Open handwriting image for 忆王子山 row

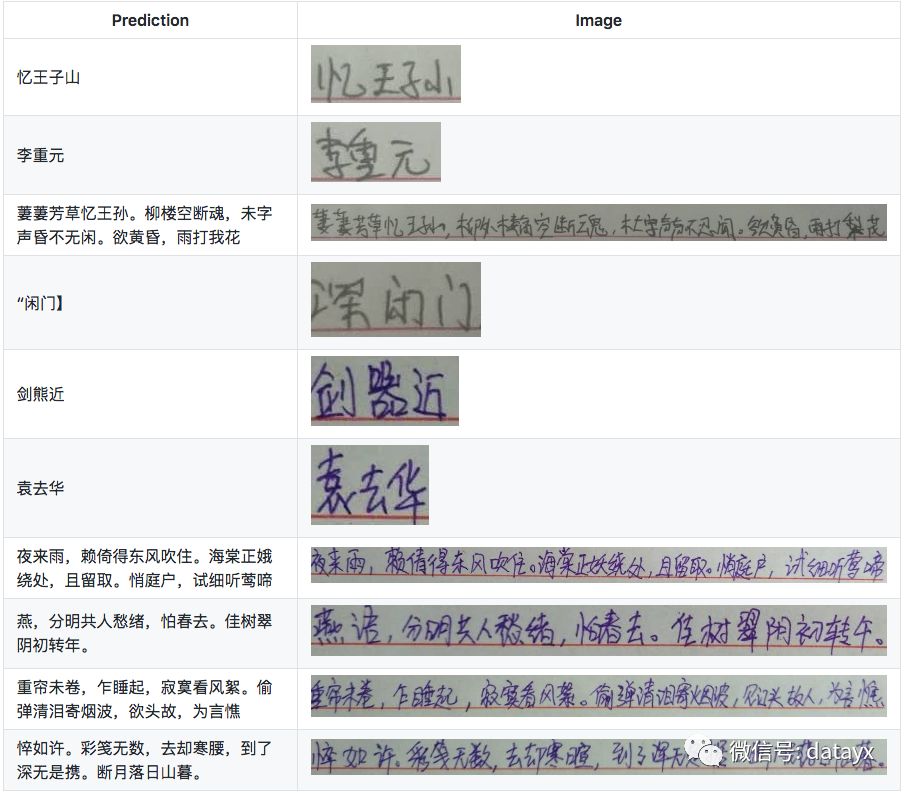click(386, 74)
